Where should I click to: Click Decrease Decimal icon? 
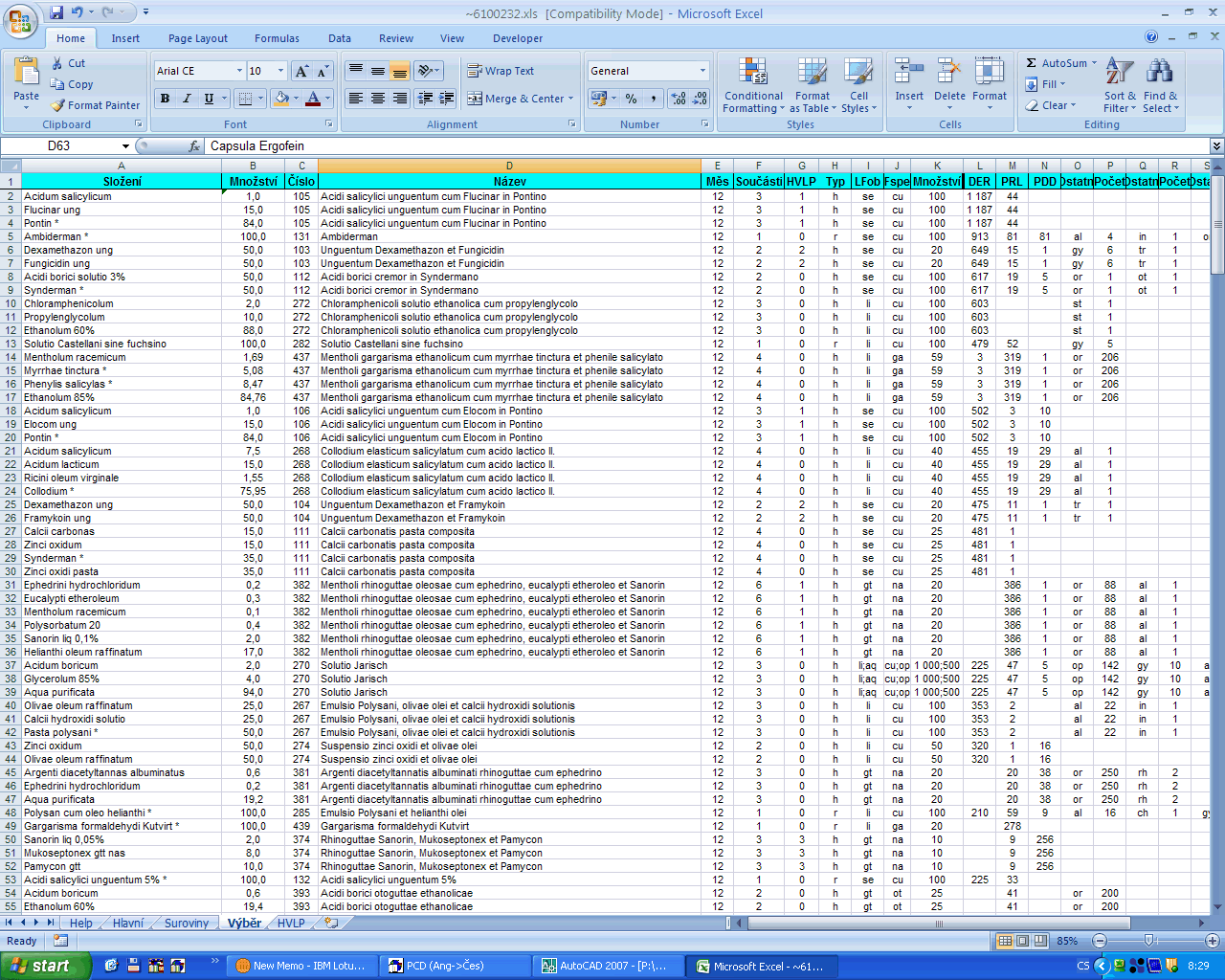click(x=700, y=99)
